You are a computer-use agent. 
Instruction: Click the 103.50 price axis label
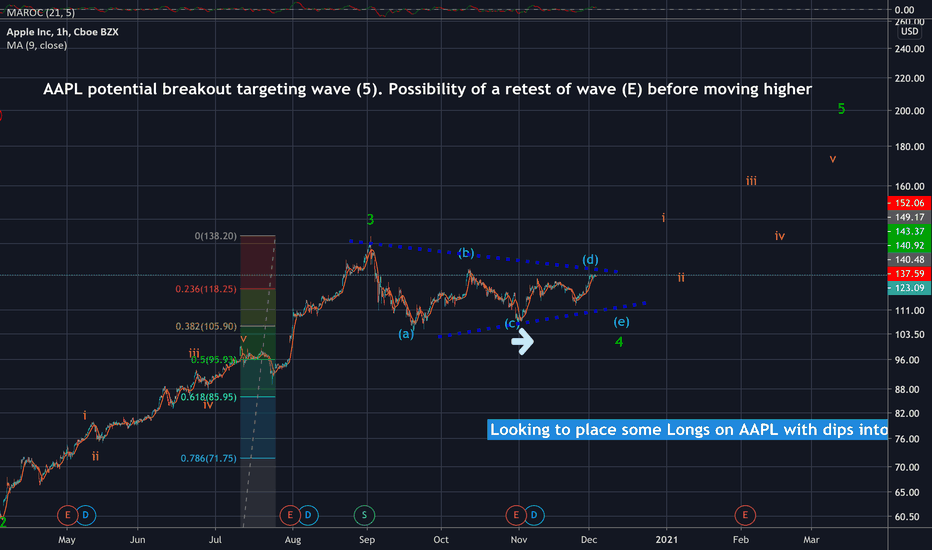click(x=910, y=335)
